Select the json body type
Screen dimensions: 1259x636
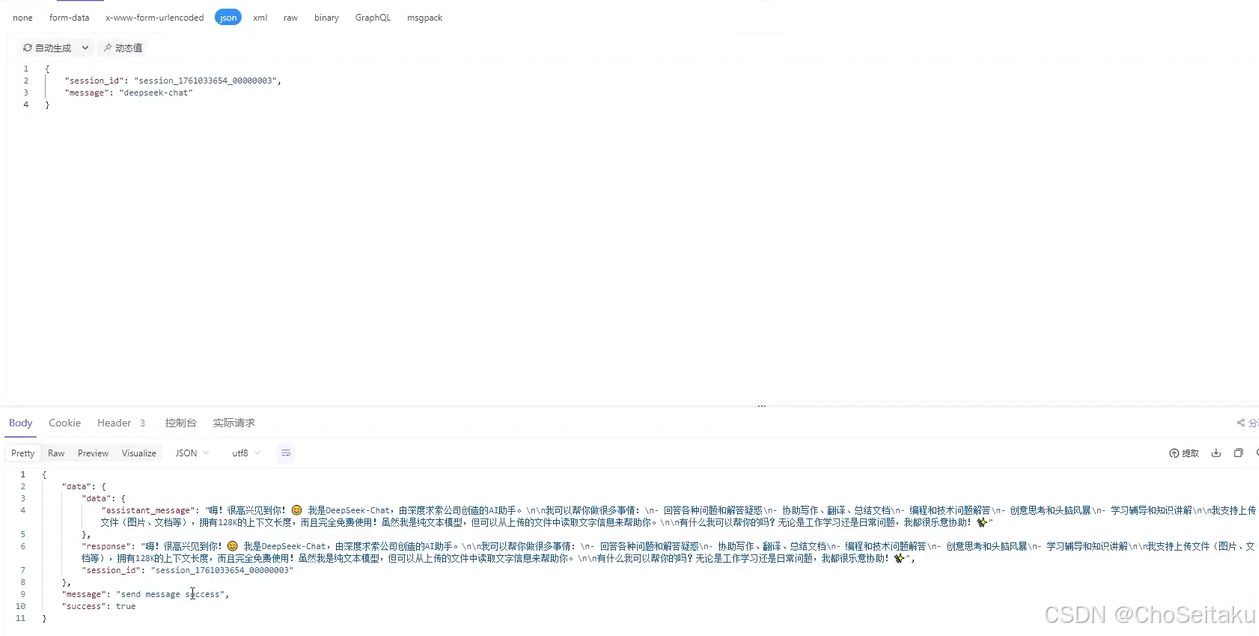click(228, 18)
